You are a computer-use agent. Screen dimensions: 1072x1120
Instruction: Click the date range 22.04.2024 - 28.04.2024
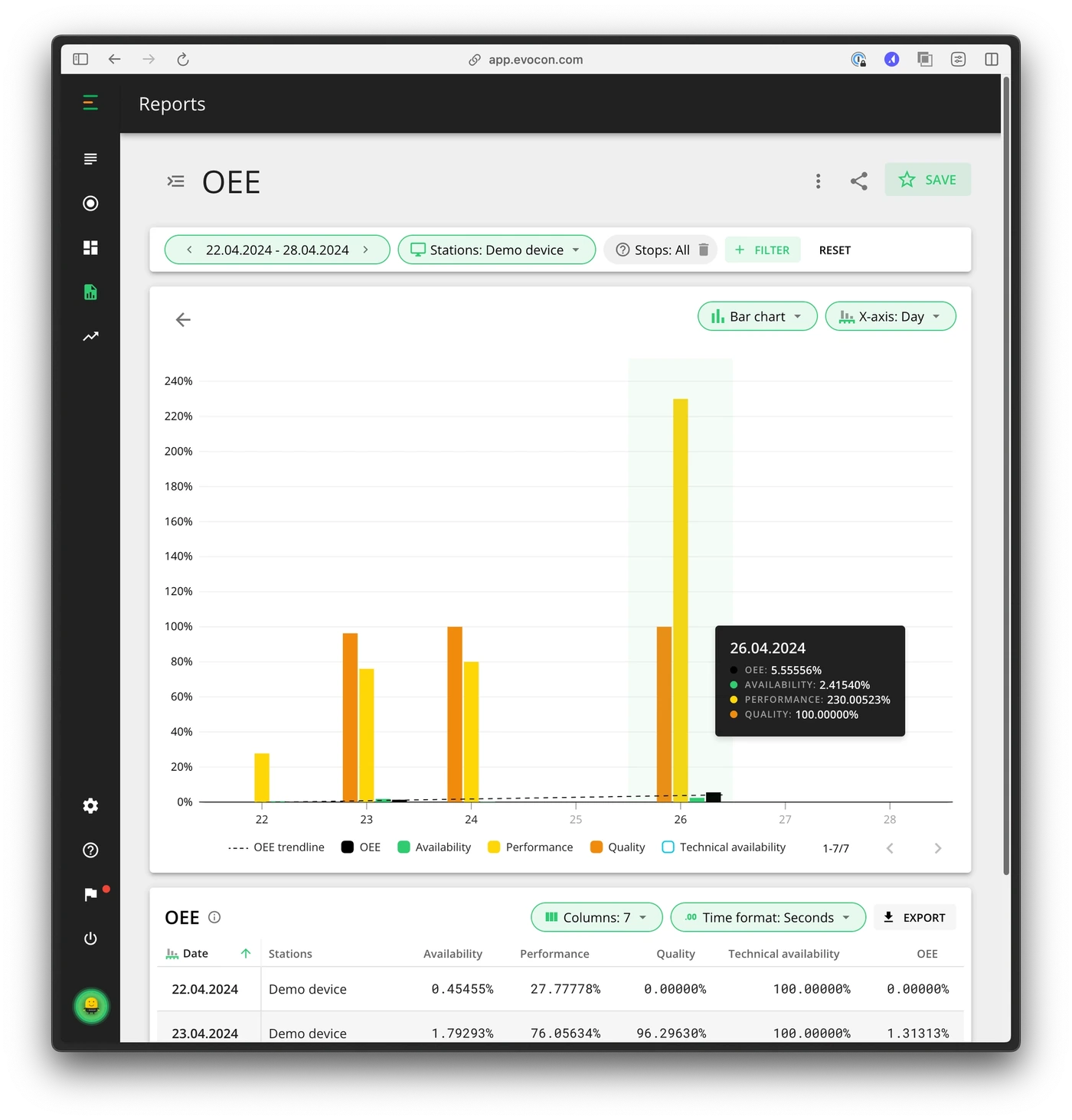click(x=277, y=250)
